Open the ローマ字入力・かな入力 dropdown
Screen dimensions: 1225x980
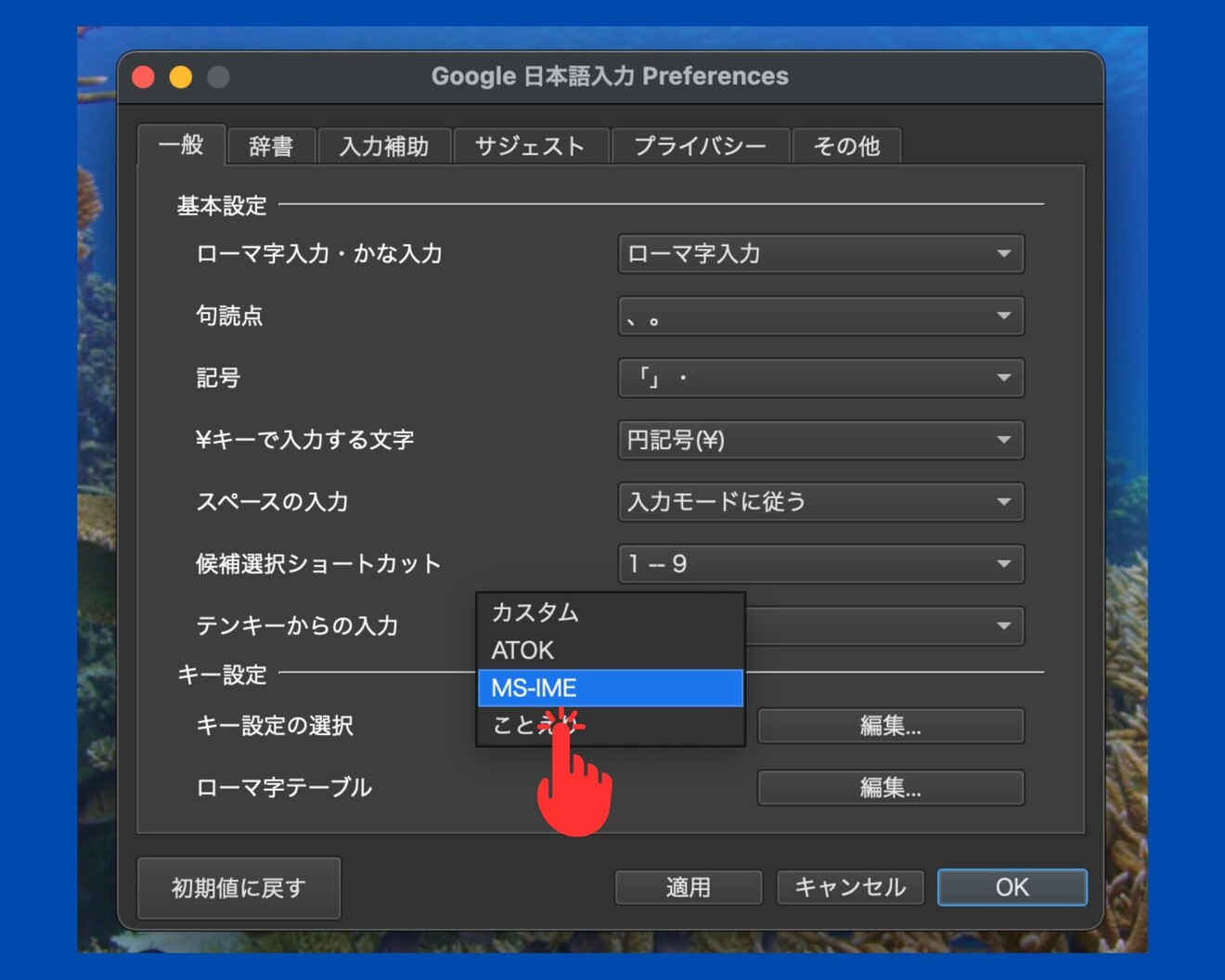[821, 253]
